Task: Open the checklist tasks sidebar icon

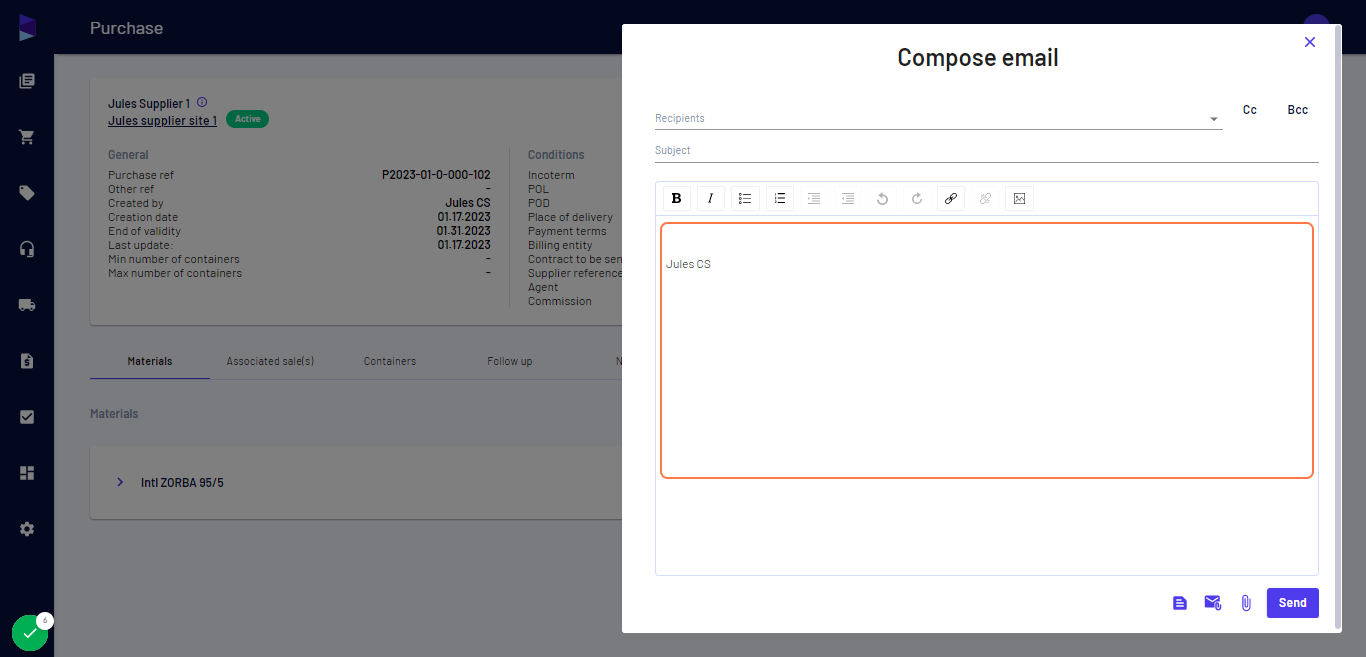Action: pos(27,417)
